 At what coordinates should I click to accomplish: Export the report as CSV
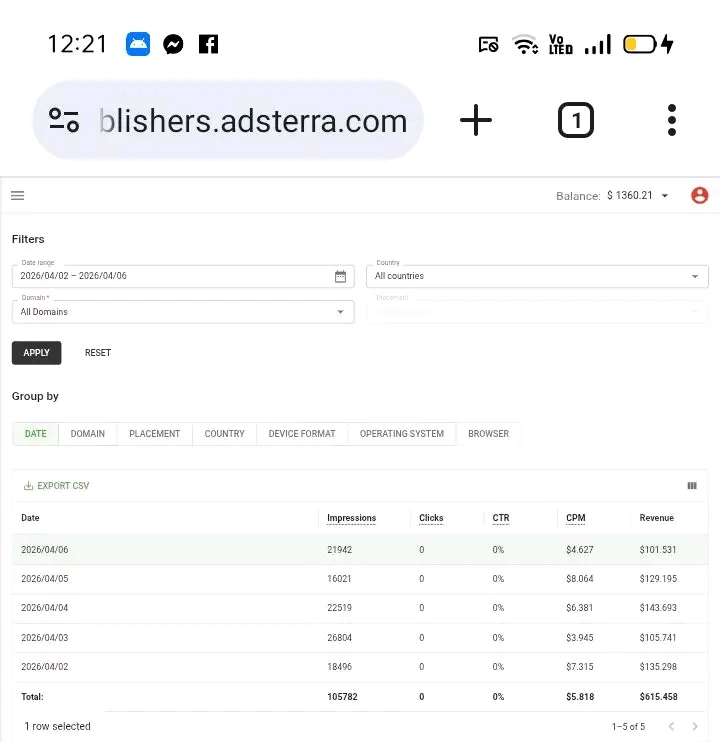[57, 486]
